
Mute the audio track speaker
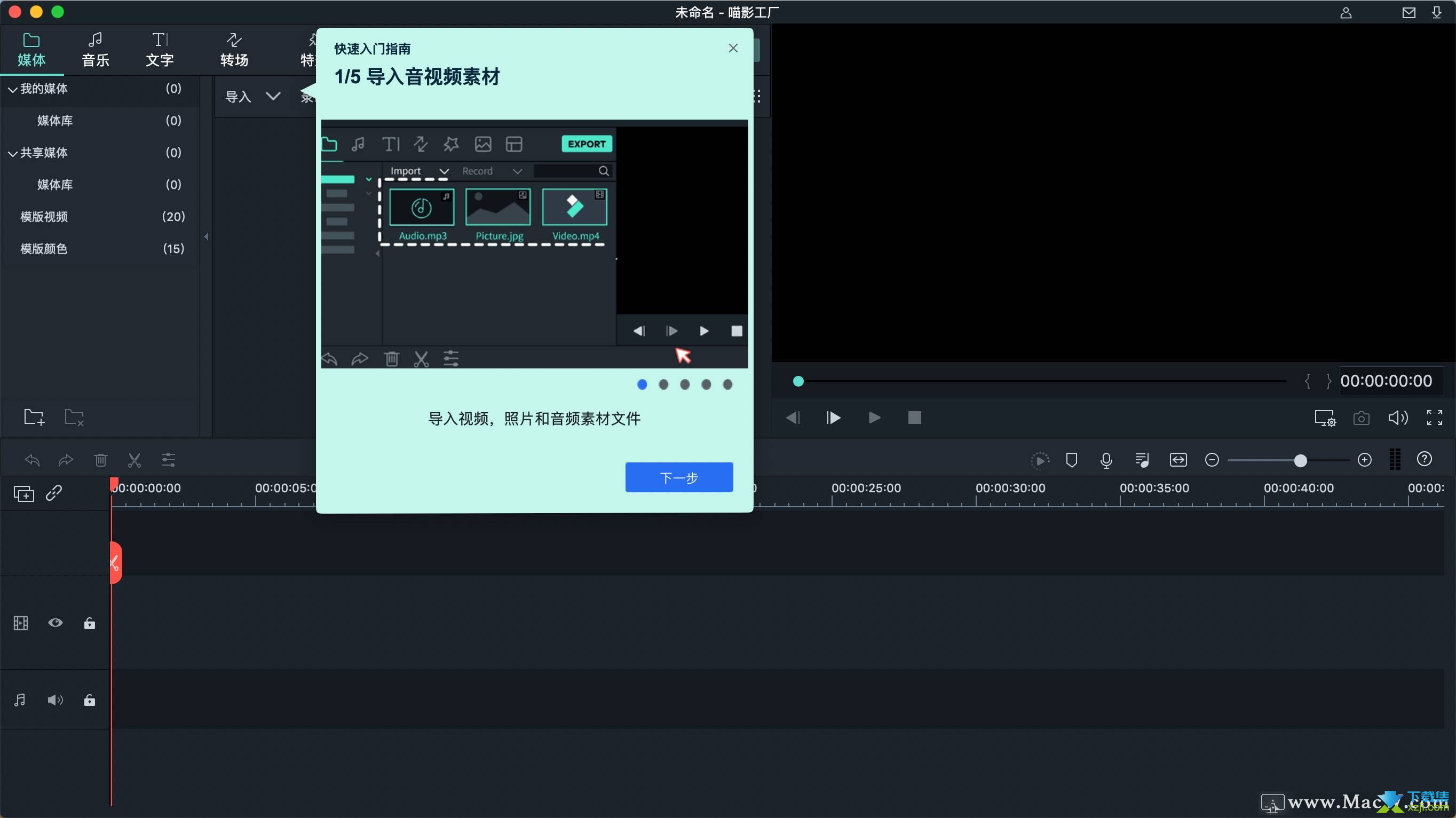click(56, 700)
